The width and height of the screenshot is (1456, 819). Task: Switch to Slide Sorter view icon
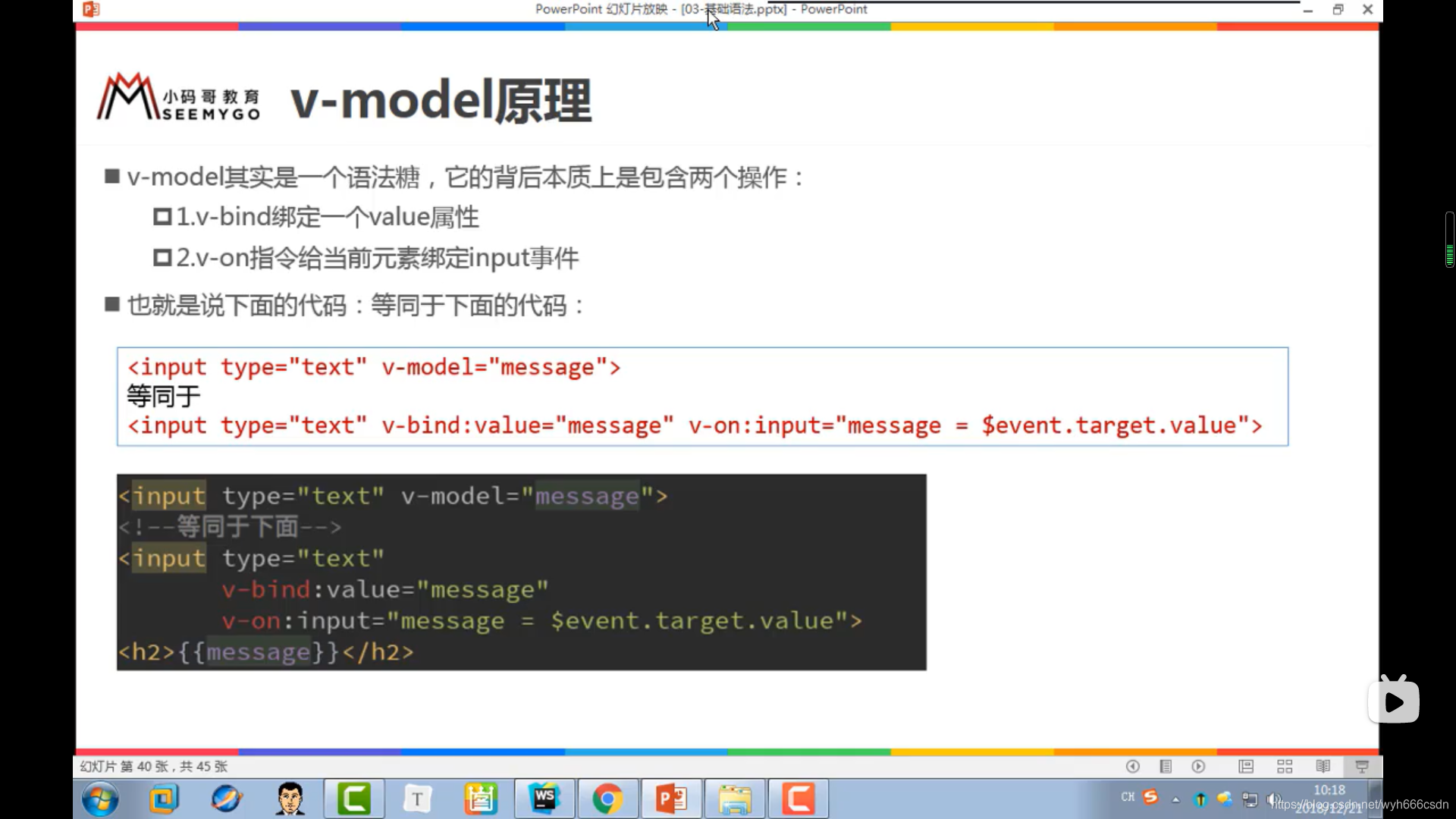[1285, 767]
